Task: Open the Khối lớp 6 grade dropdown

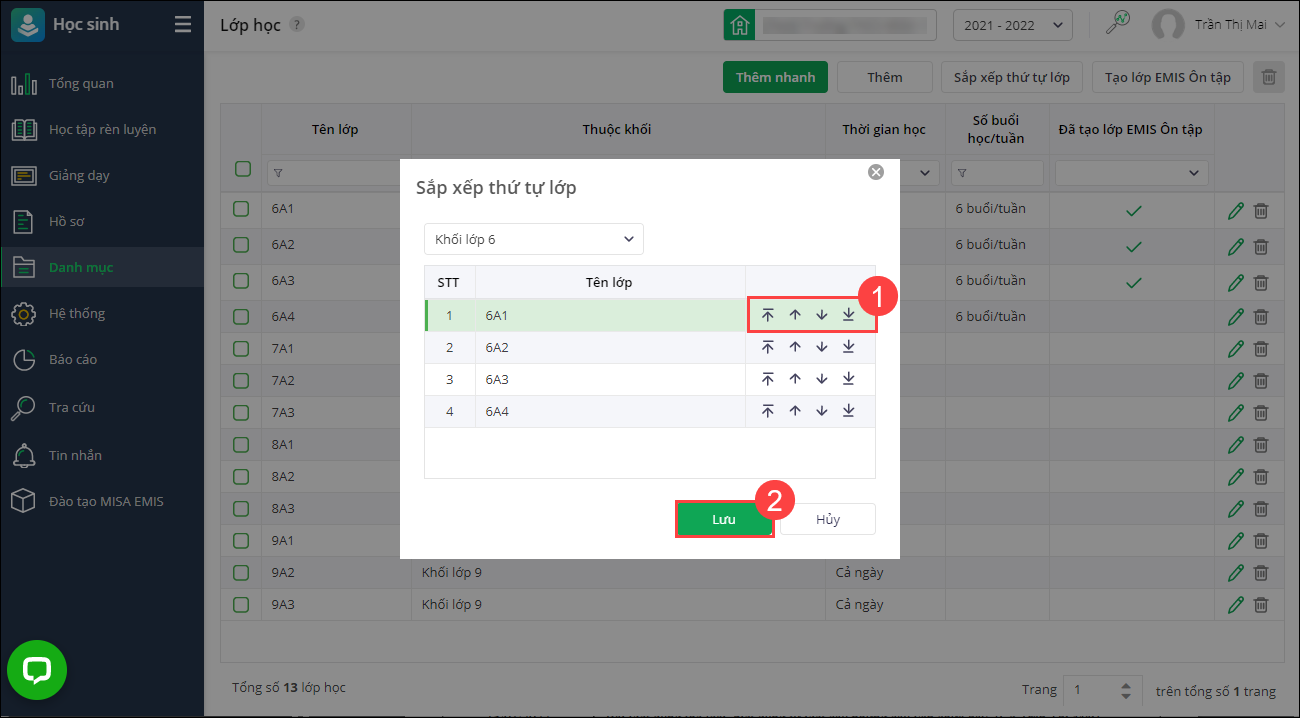Action: 534,239
